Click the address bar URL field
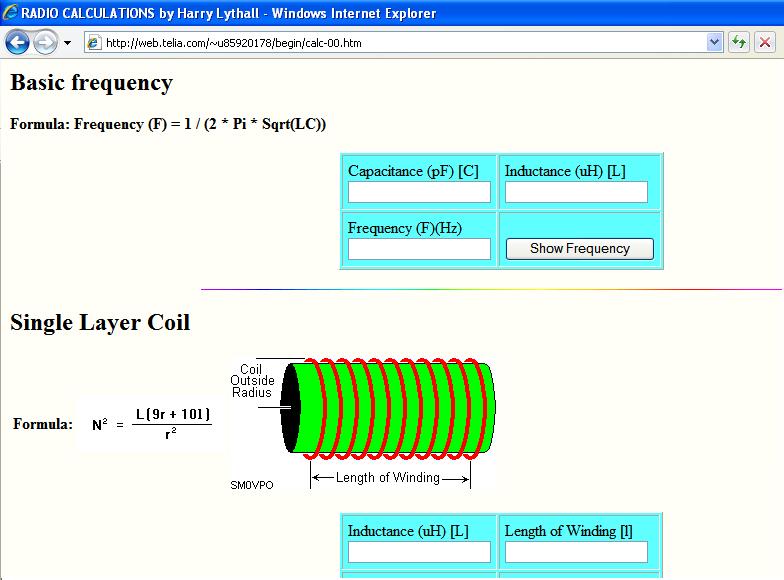This screenshot has height=580, width=784. coord(404,43)
